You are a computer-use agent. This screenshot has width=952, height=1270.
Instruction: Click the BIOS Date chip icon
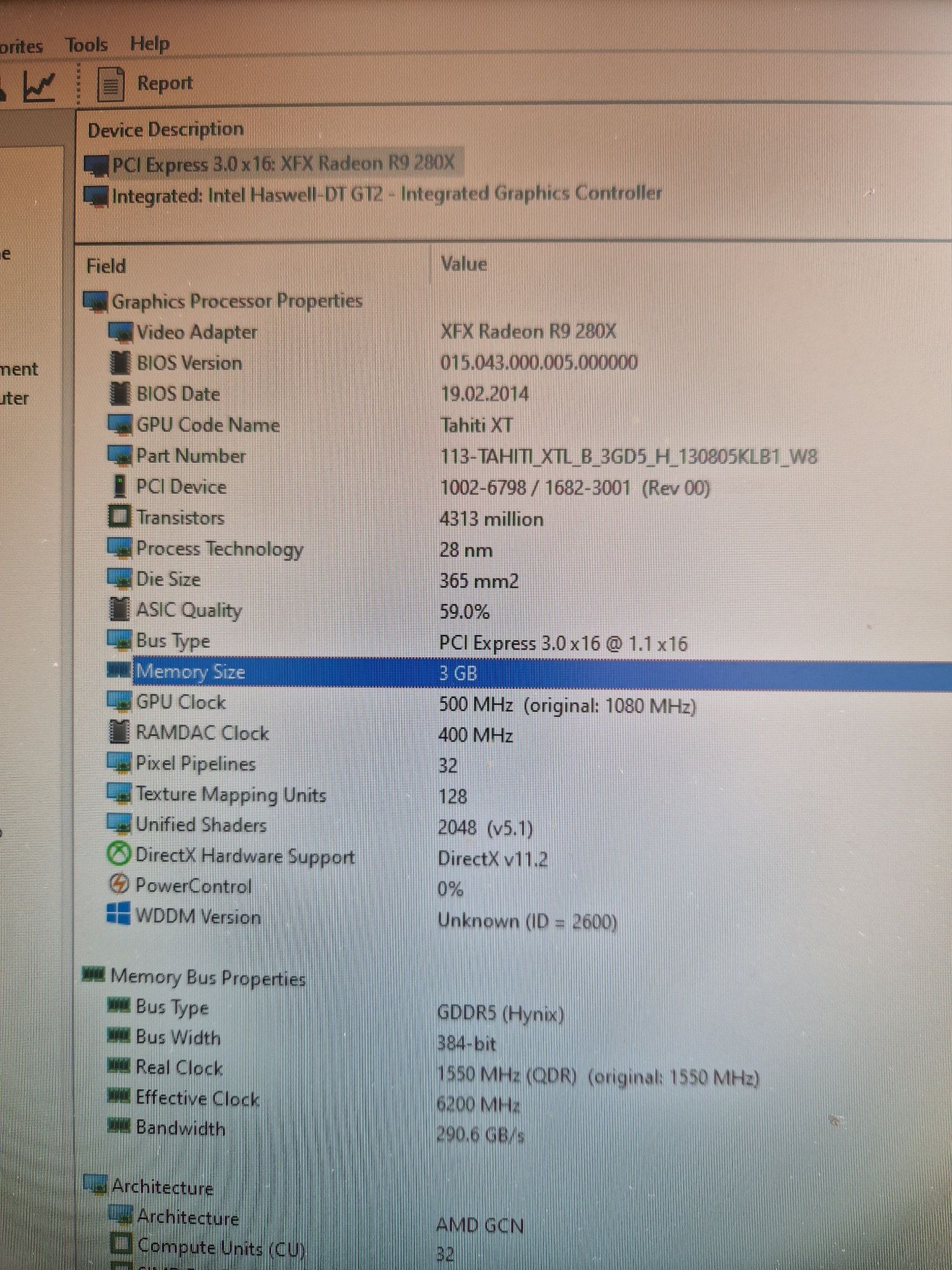[120, 394]
